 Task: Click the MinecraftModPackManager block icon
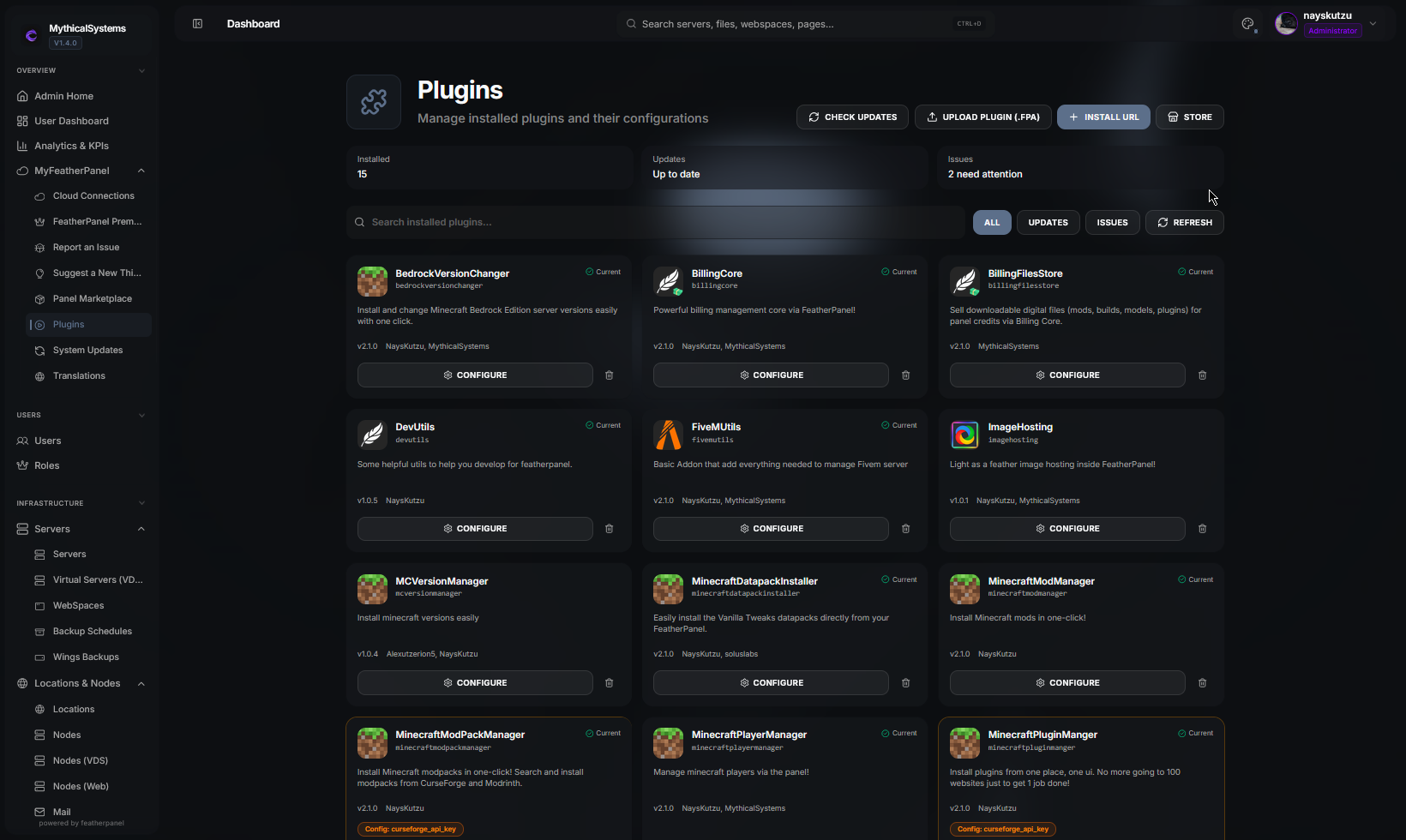click(372, 743)
